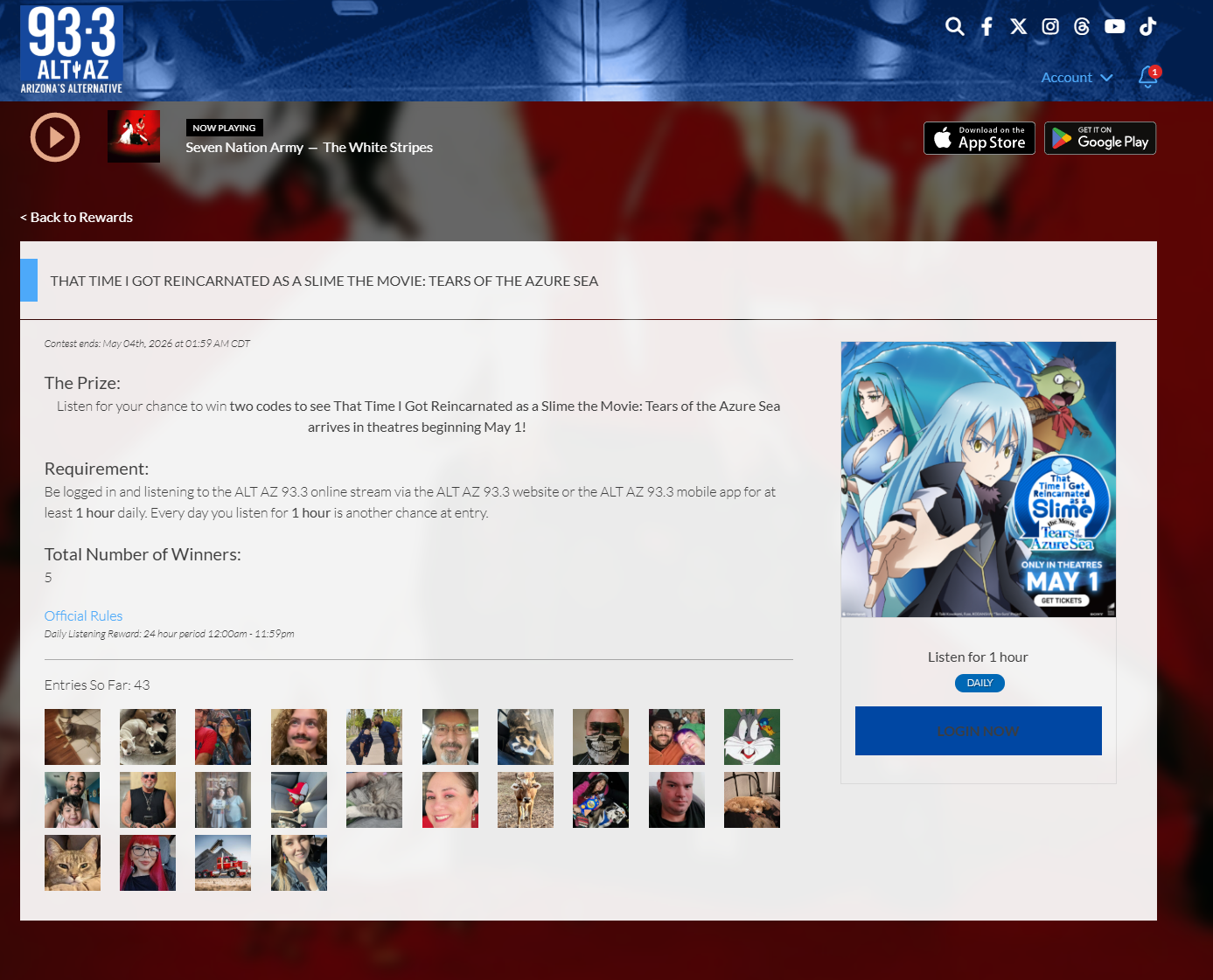This screenshot has height=980, width=1213.
Task: Click the NOW PLAYING label
Action: click(224, 128)
